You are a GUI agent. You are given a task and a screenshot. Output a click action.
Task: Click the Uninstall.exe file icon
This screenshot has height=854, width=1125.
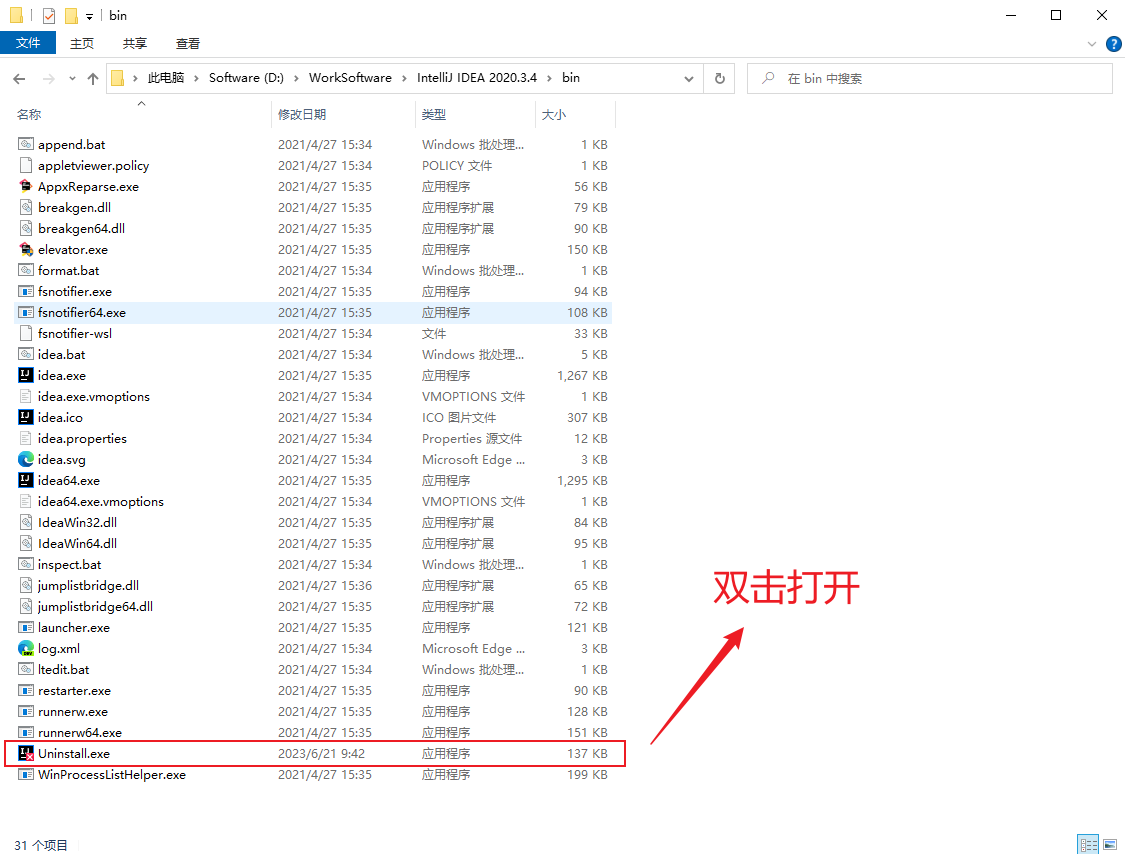(x=26, y=754)
